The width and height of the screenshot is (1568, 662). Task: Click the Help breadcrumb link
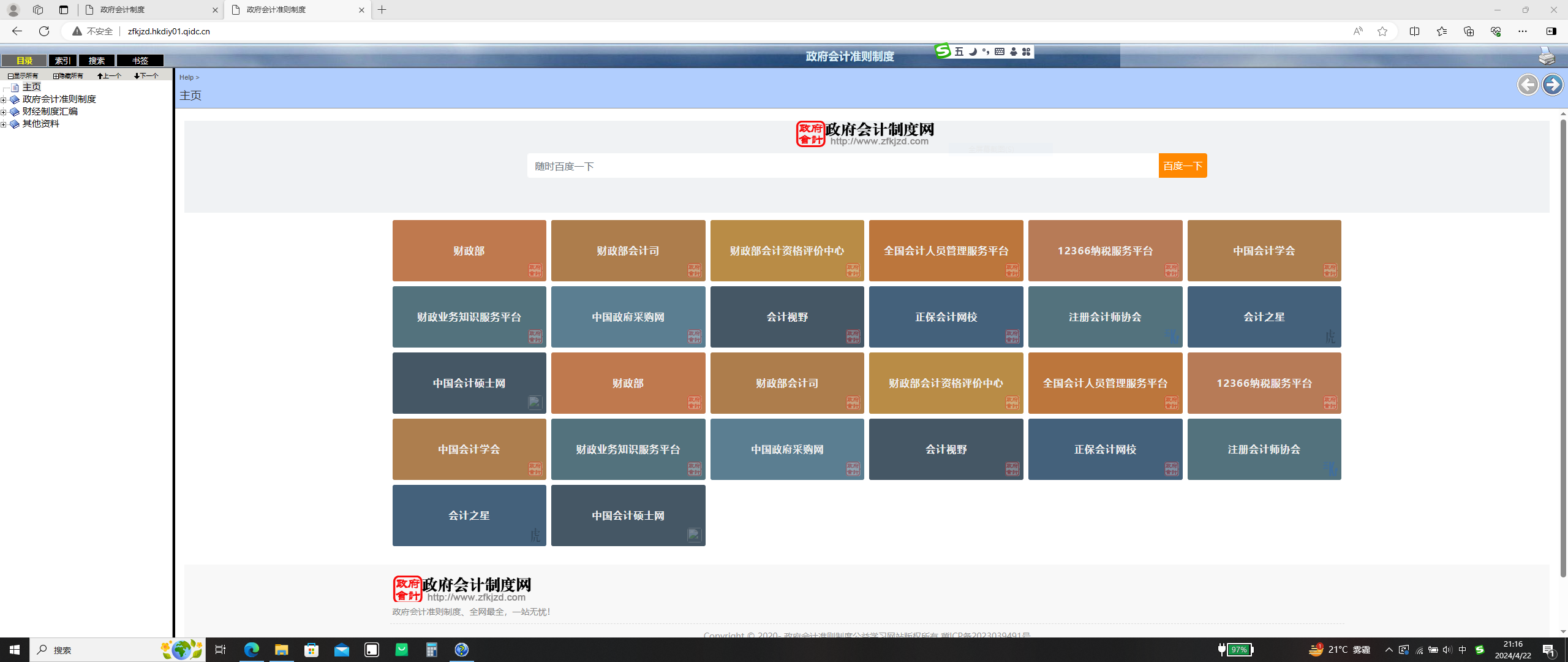(186, 77)
